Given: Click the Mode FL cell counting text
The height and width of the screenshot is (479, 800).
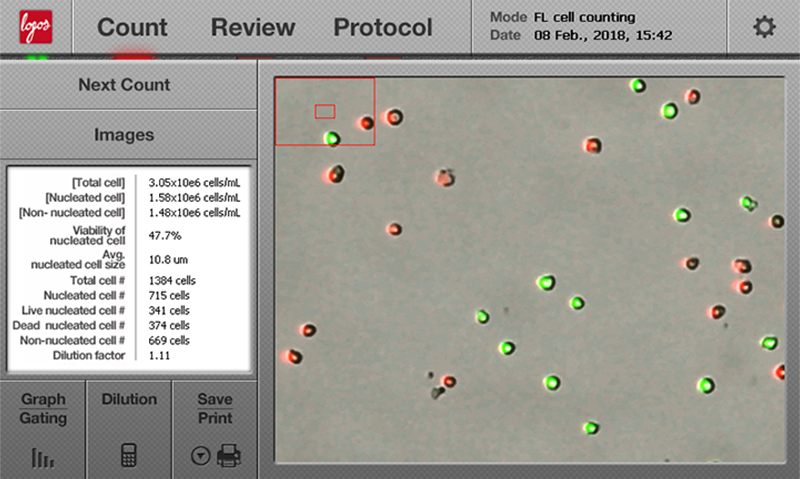Looking at the screenshot, I should 562,17.
